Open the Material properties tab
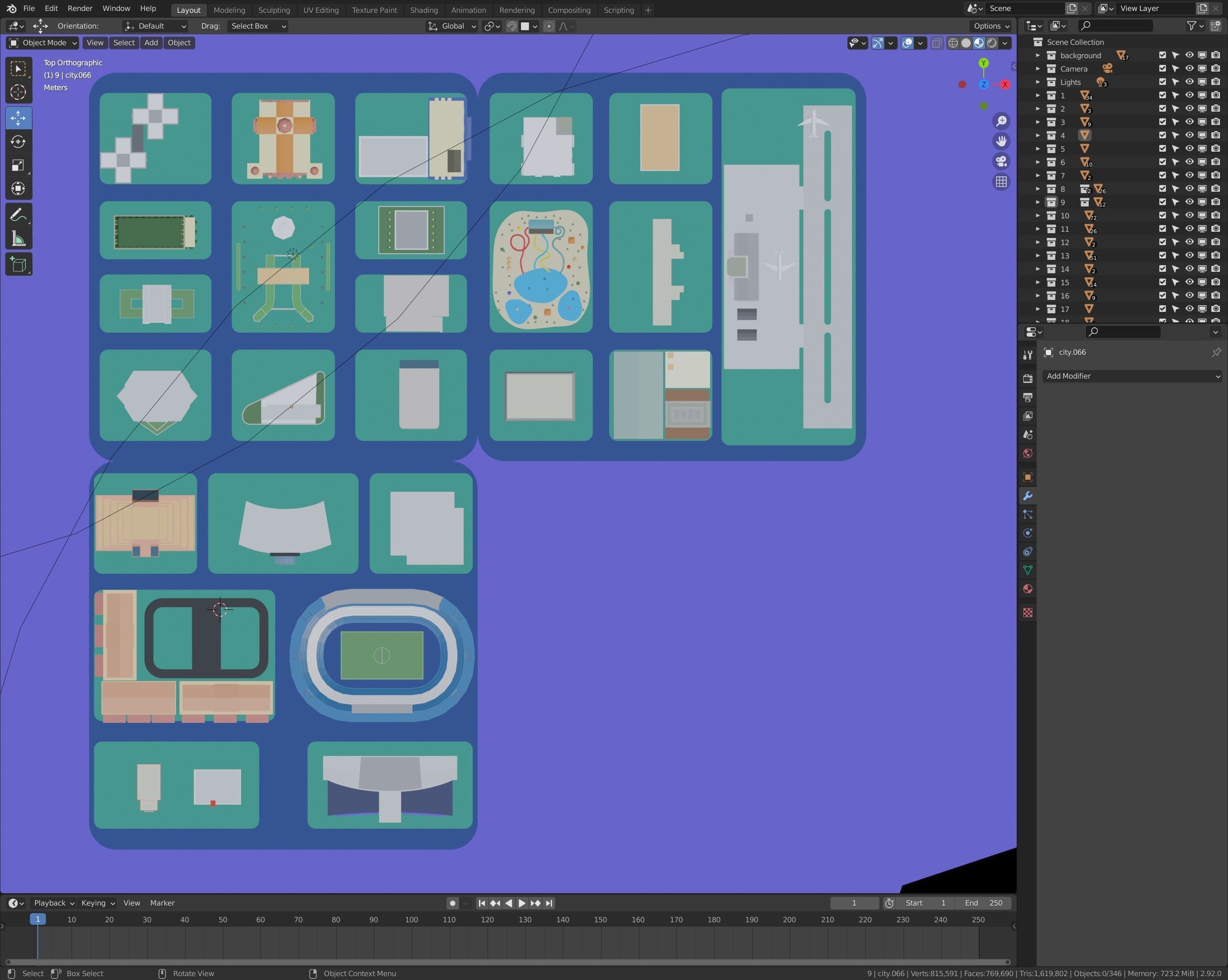 tap(1028, 589)
